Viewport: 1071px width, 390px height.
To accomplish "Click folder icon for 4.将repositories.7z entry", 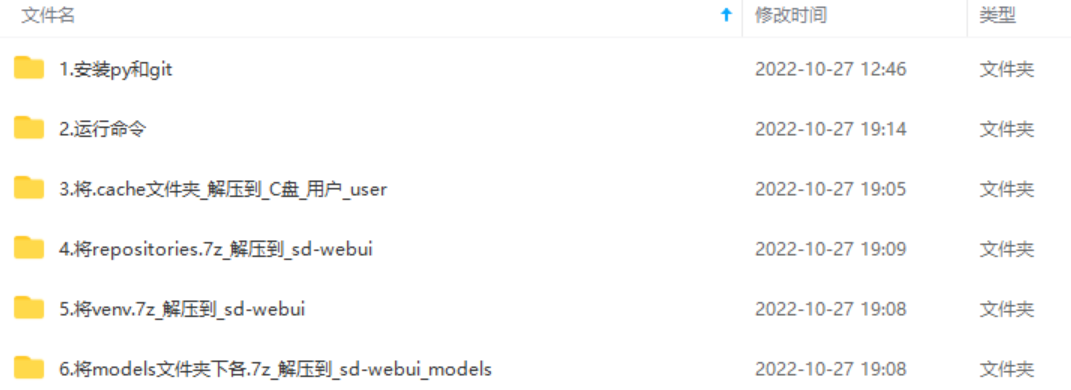I will coord(29,249).
